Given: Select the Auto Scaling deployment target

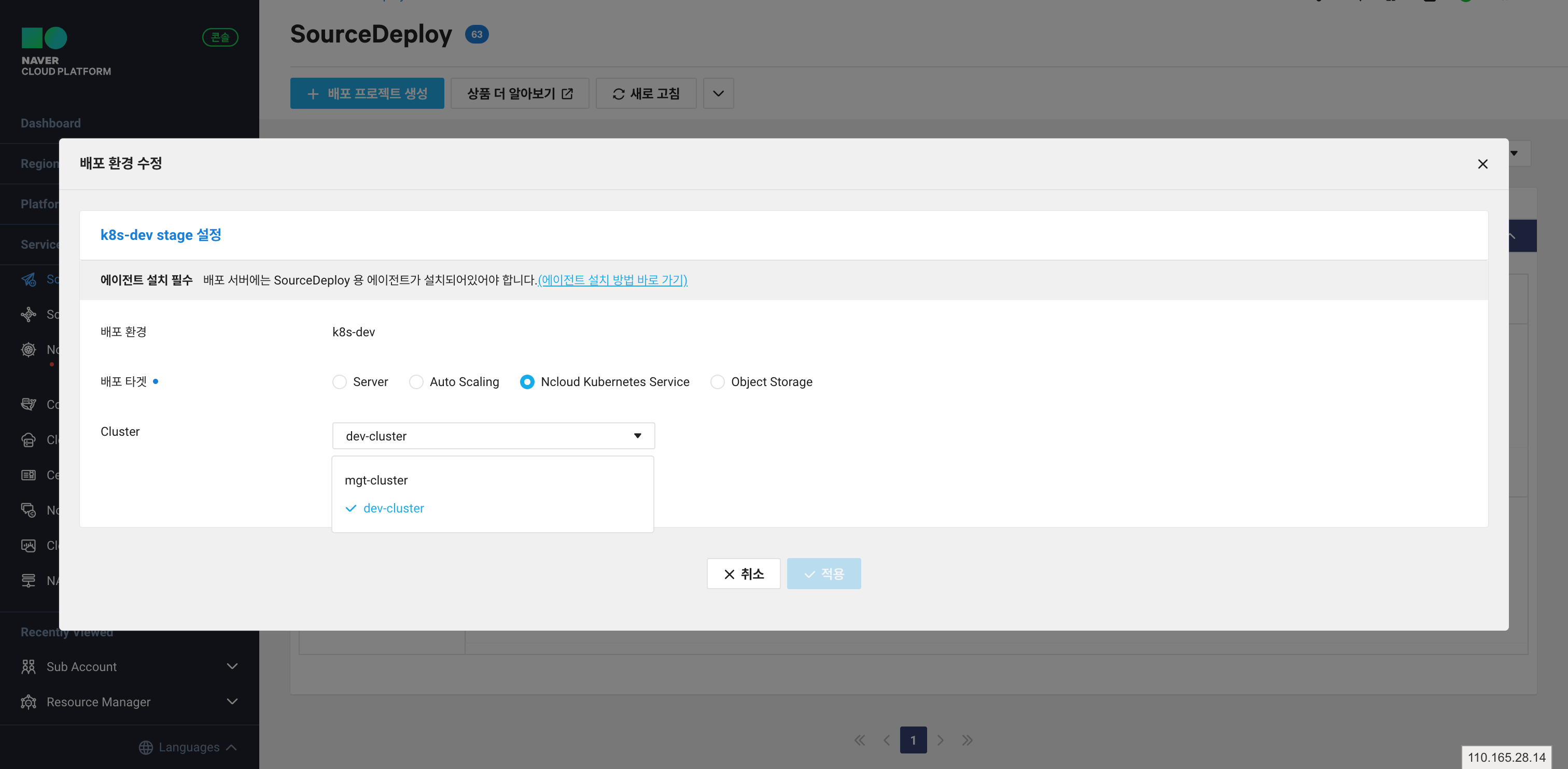Looking at the screenshot, I should point(416,381).
